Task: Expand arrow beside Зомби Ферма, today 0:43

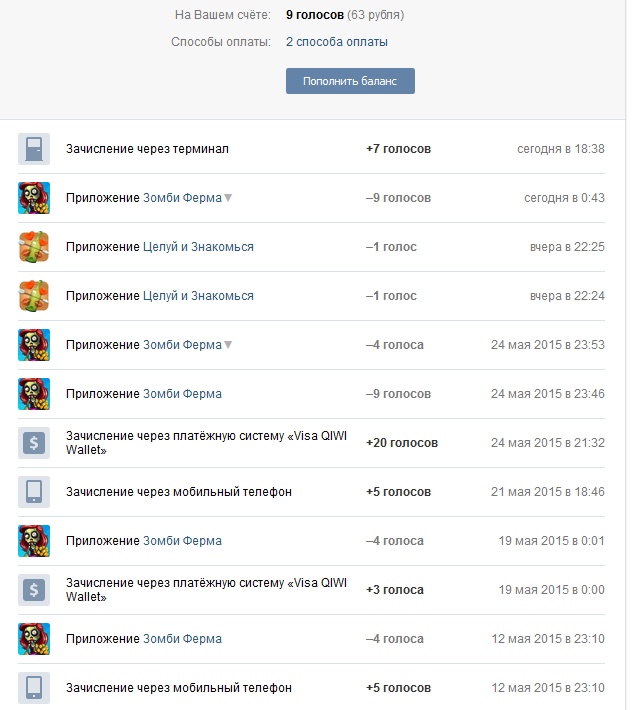Action: 228,198
